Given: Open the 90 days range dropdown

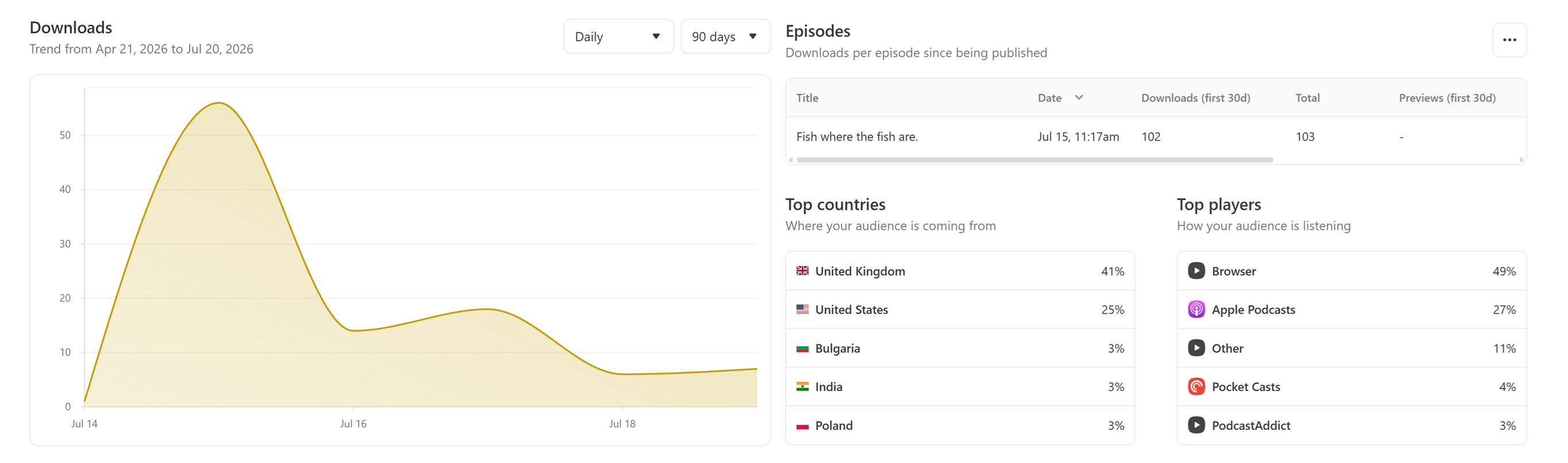Looking at the screenshot, I should pos(725,37).
